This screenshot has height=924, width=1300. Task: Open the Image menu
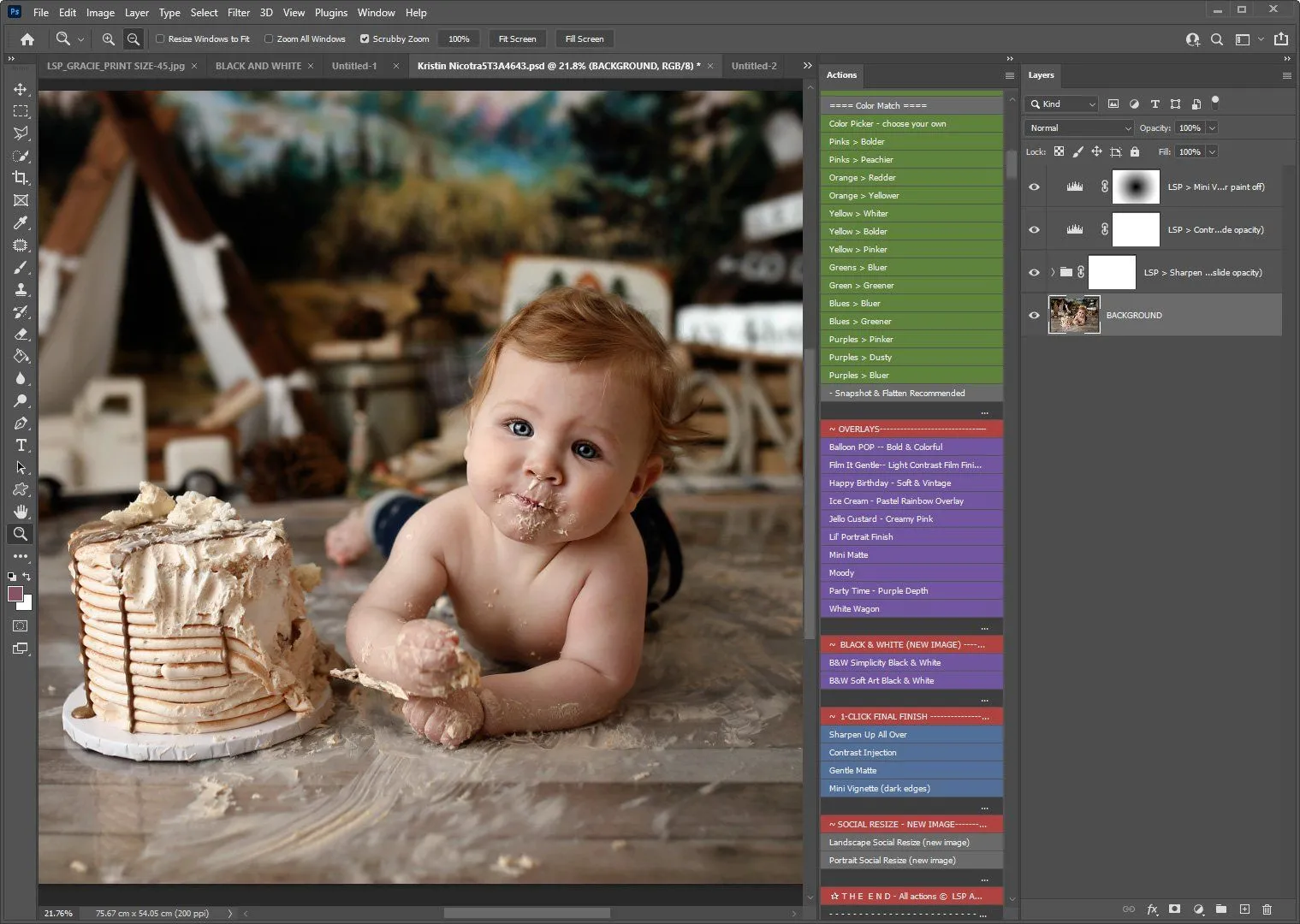(100, 12)
